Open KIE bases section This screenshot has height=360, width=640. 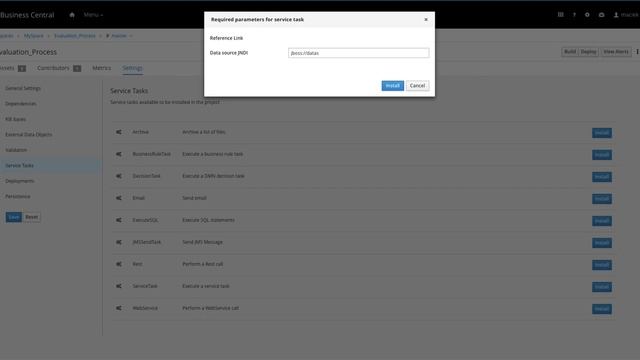[x=16, y=119]
